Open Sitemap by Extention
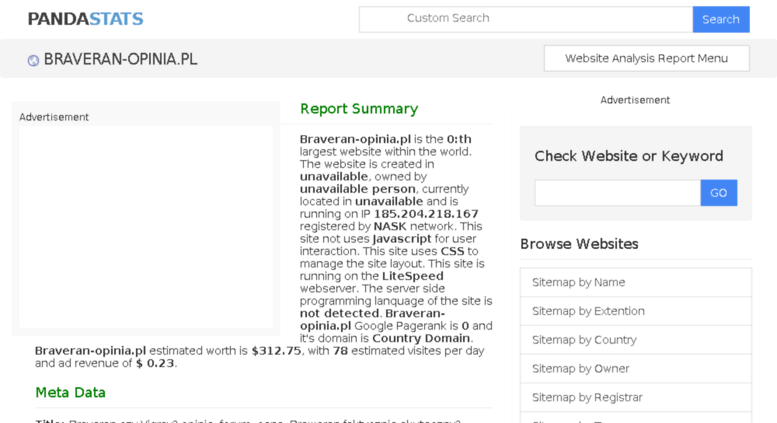The image size is (777, 423). tap(636, 311)
